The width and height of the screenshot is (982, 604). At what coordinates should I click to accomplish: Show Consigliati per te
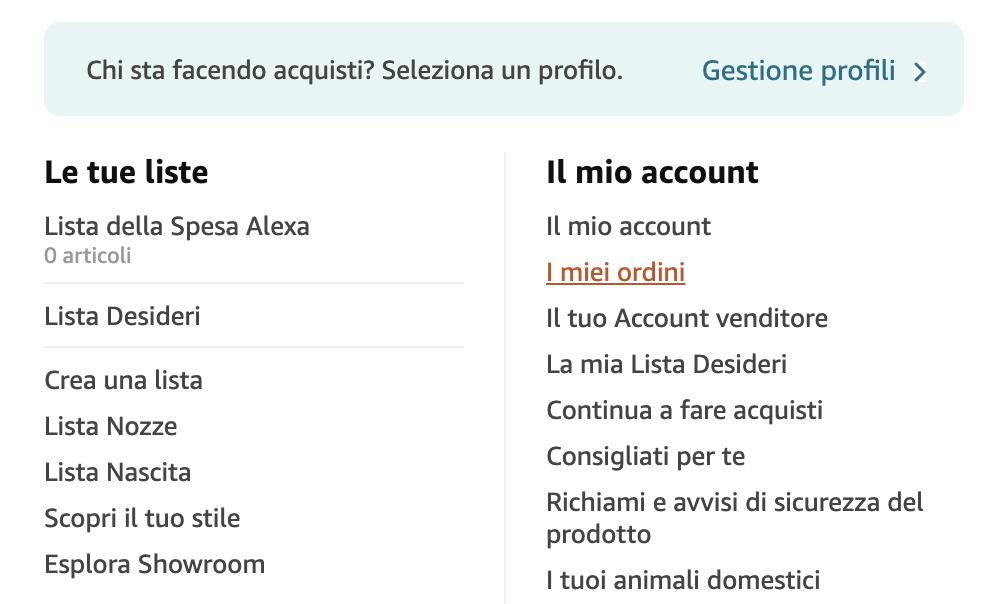[645, 457]
